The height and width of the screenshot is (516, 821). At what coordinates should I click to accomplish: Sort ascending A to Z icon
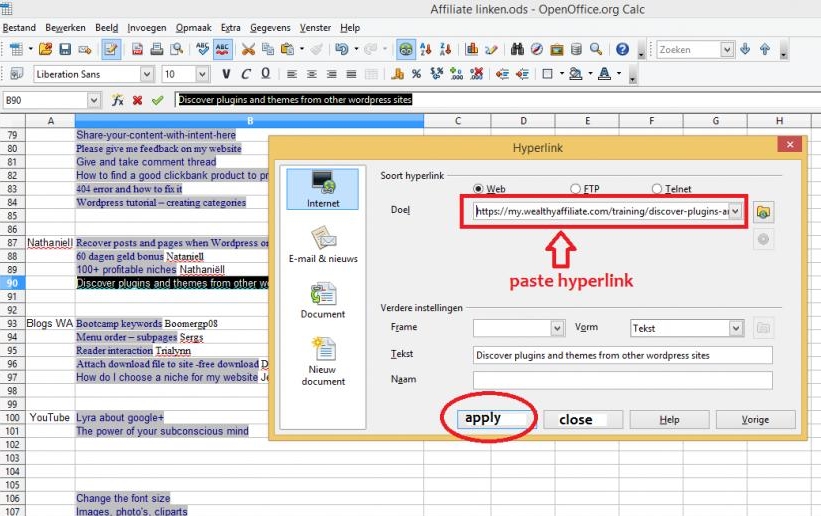tap(425, 49)
